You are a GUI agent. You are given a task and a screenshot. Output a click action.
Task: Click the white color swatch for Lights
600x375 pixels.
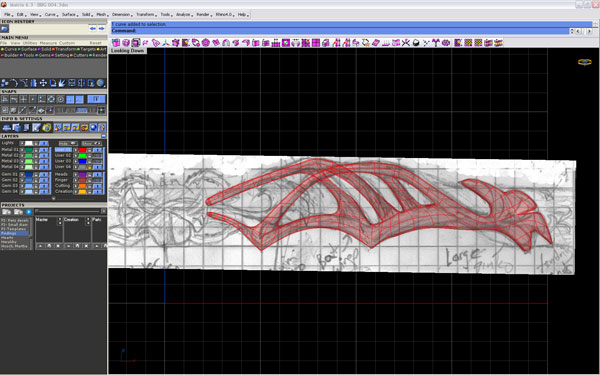(29, 143)
